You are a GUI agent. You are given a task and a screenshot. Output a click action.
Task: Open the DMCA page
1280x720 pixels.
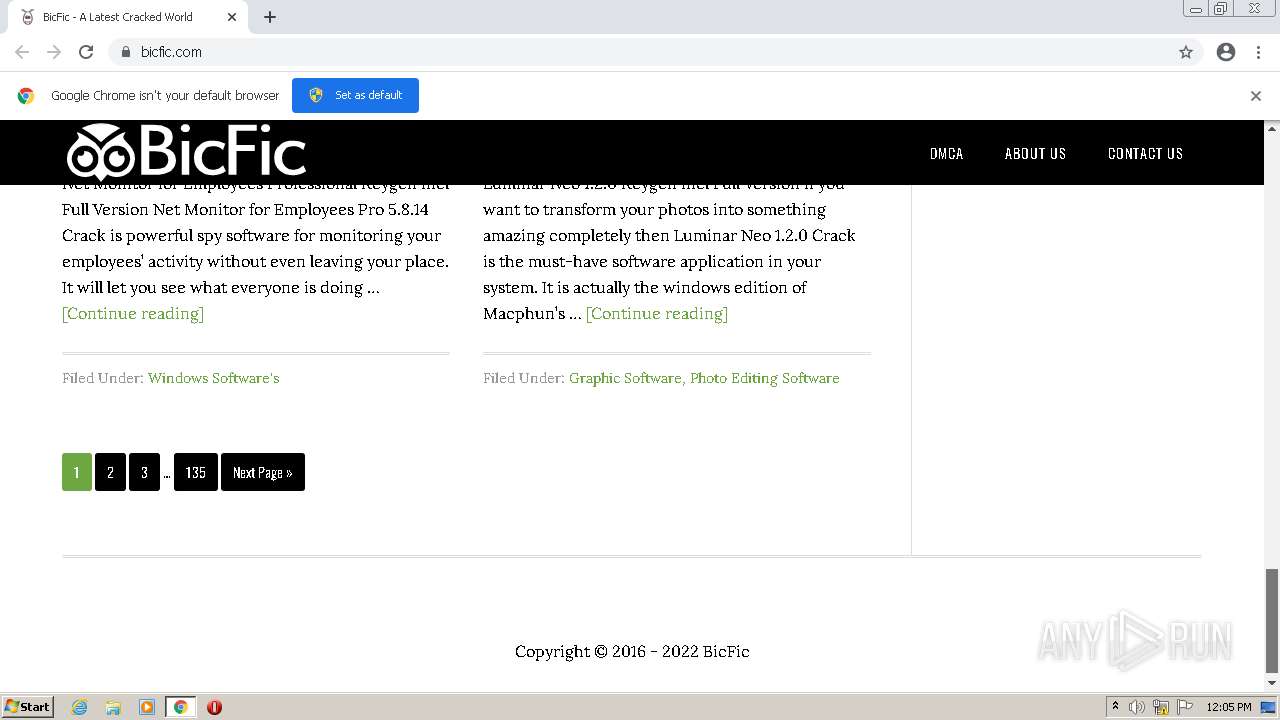(x=946, y=153)
